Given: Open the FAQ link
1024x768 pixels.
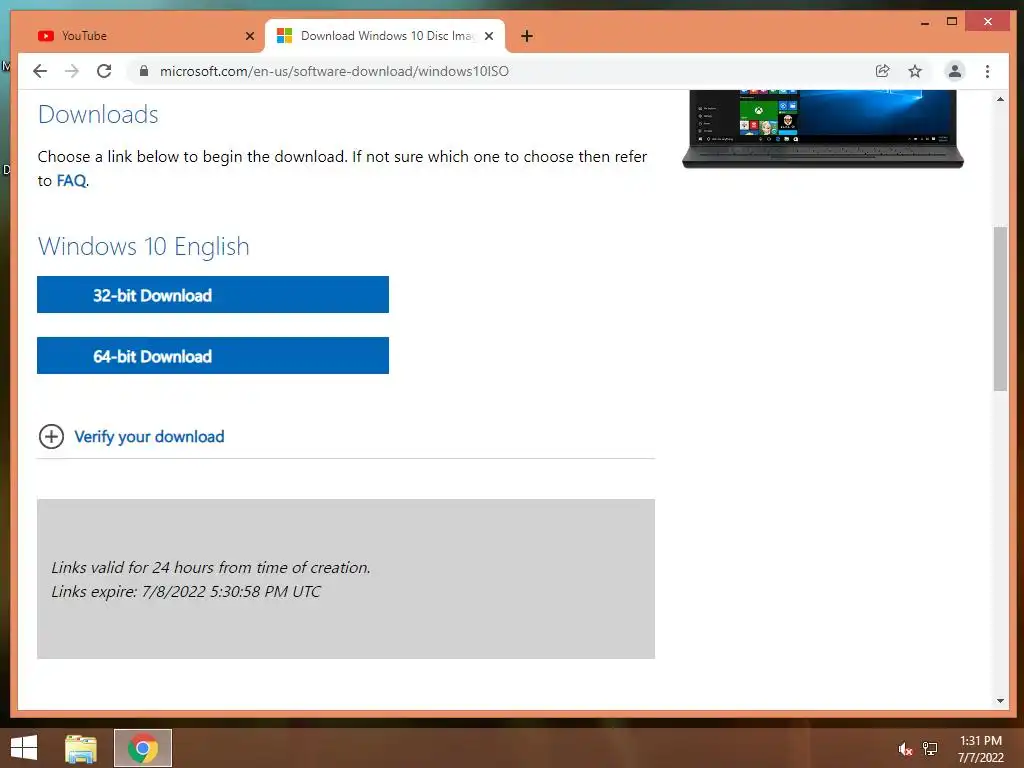Looking at the screenshot, I should [71, 180].
